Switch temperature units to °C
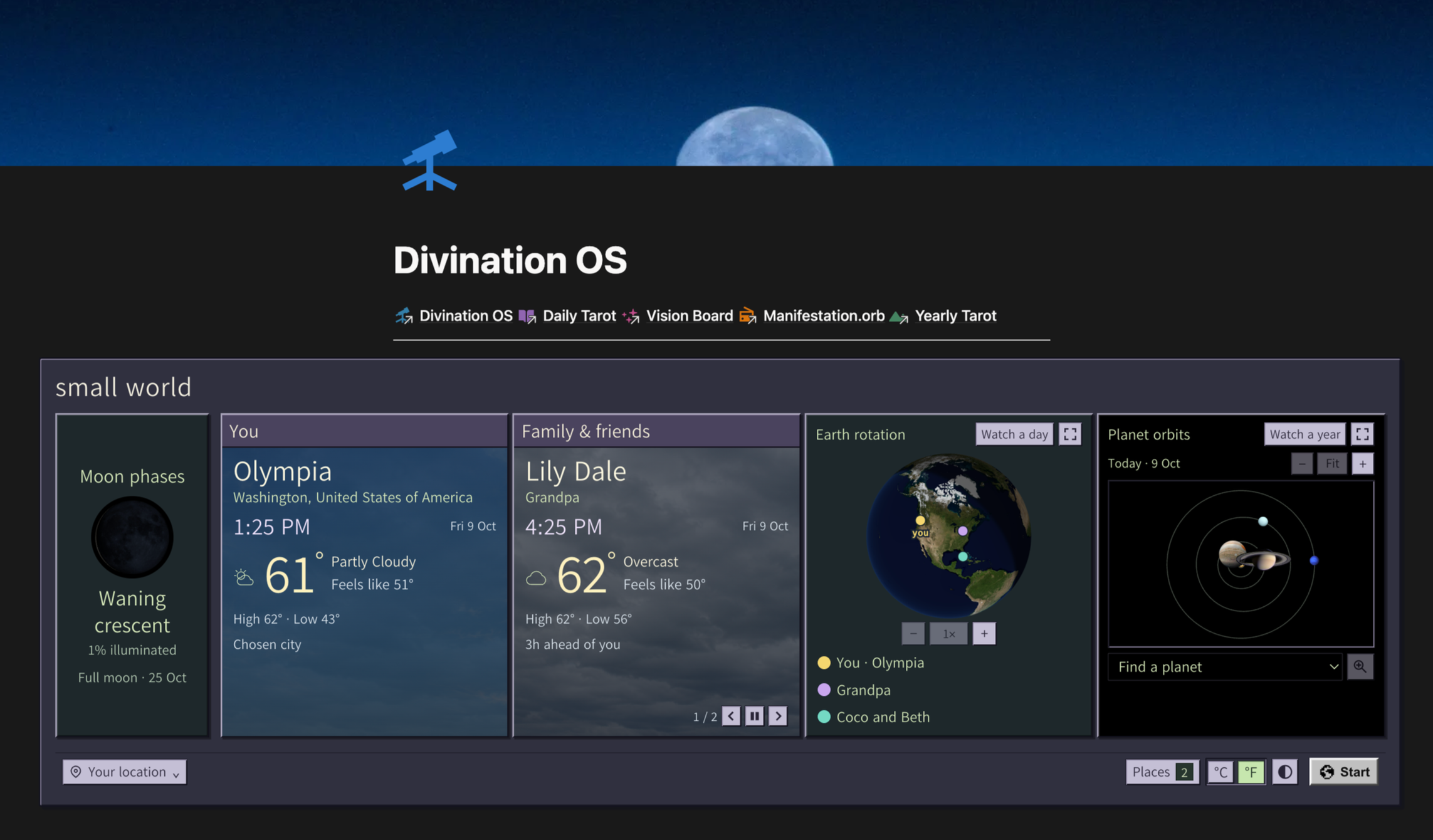This screenshot has width=1433, height=840. coord(1220,772)
